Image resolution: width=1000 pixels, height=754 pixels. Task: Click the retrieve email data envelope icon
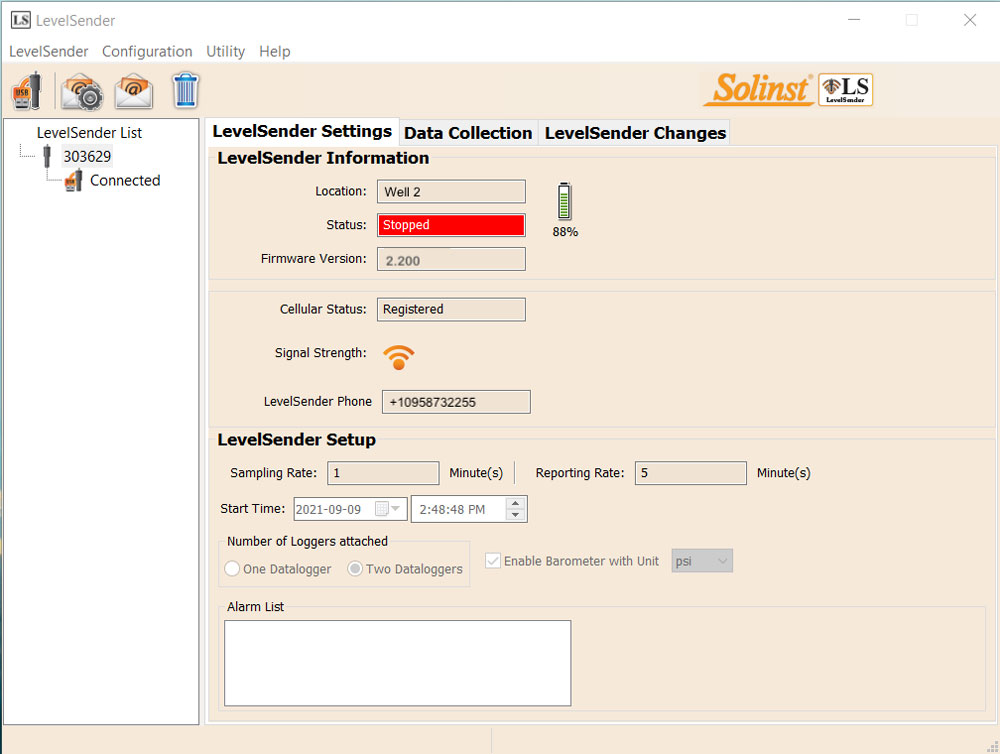133,90
